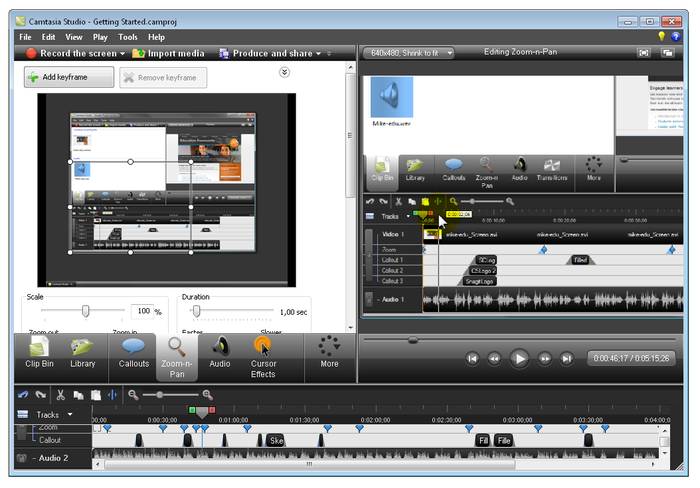Open the Tools menu
This screenshot has width=700, height=488.
click(128, 37)
